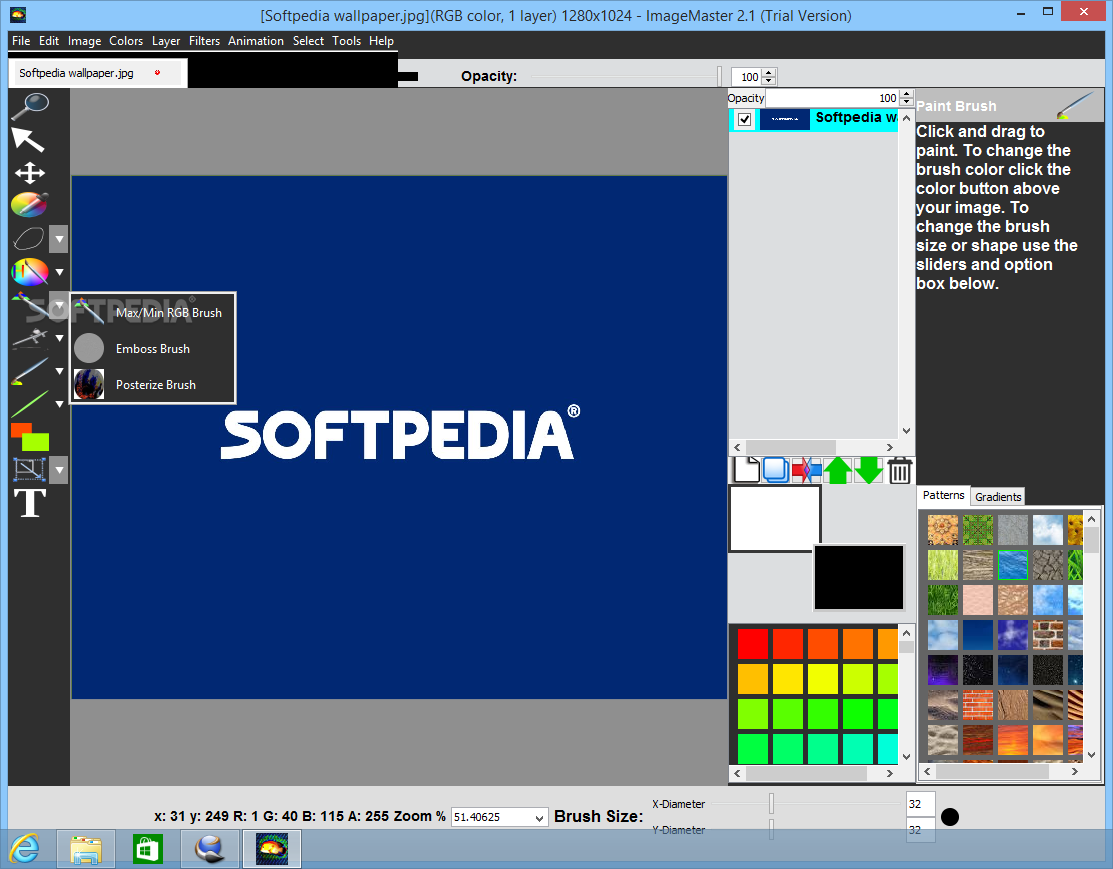Open the Colors menu
1113x869 pixels.
[x=126, y=40]
